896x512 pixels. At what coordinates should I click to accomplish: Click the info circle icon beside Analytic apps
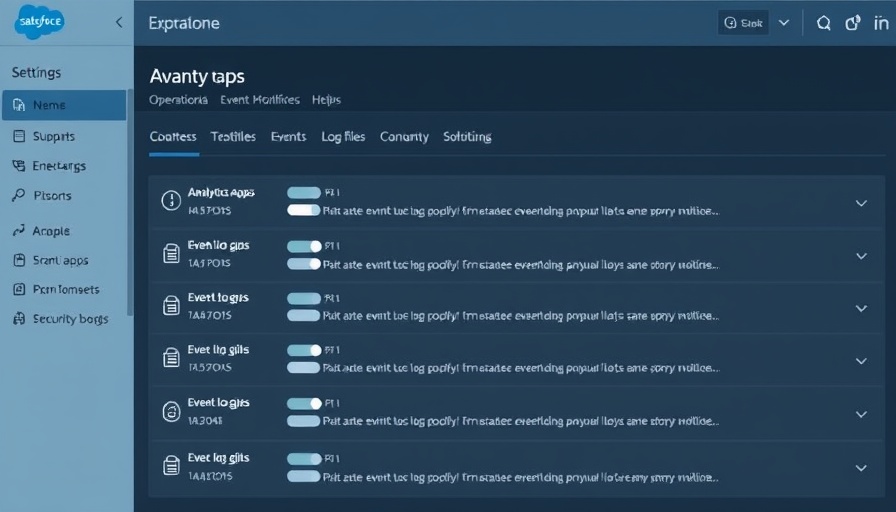(171, 200)
